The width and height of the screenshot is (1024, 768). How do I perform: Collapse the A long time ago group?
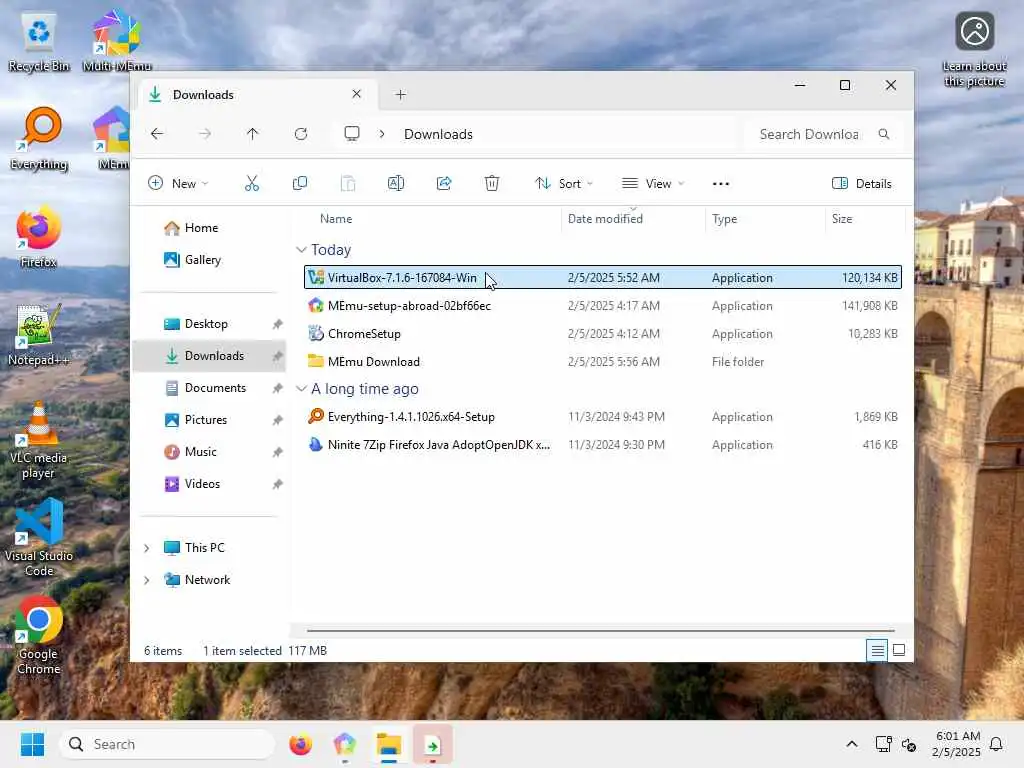(x=301, y=389)
